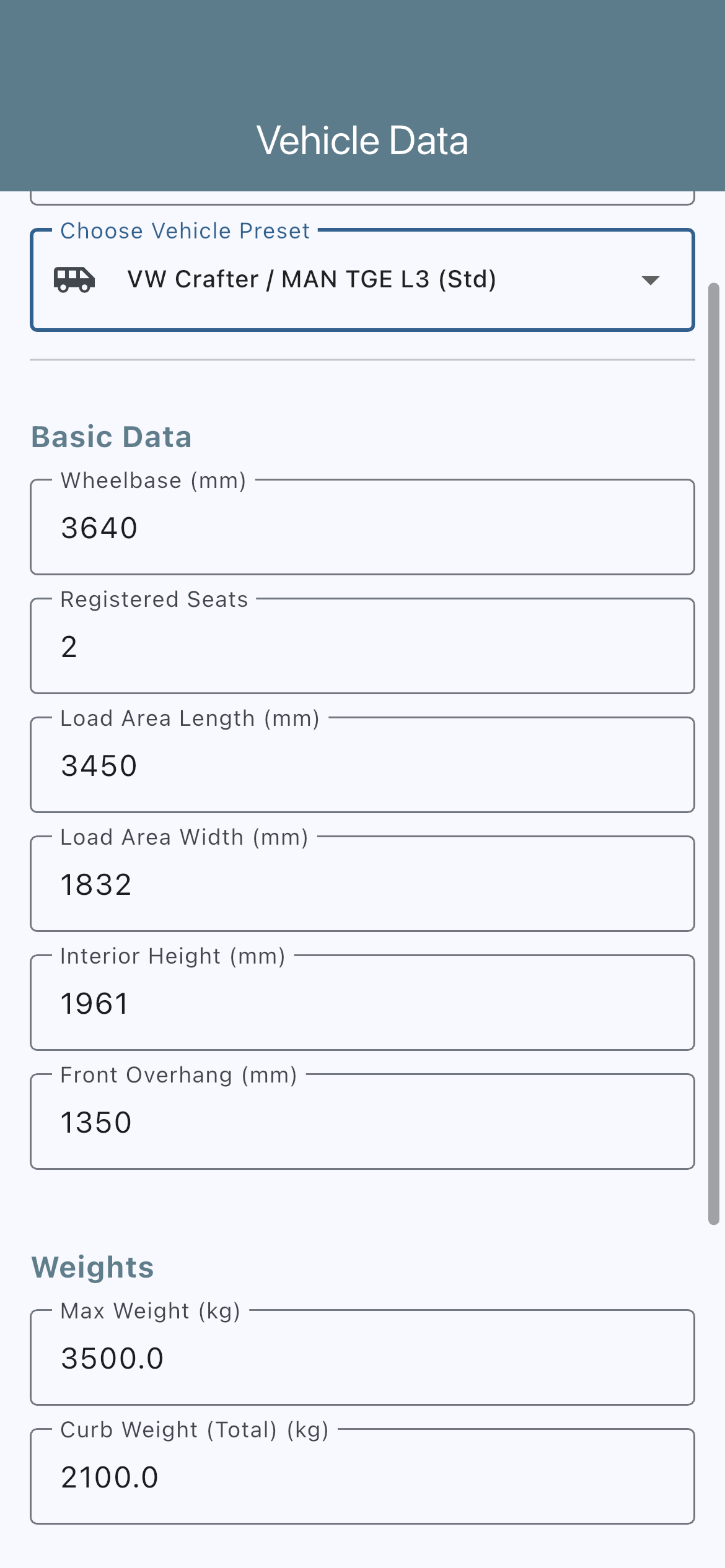Click the partially hidden field above preset
725x1568 pixels.
pyautogui.click(x=362, y=198)
